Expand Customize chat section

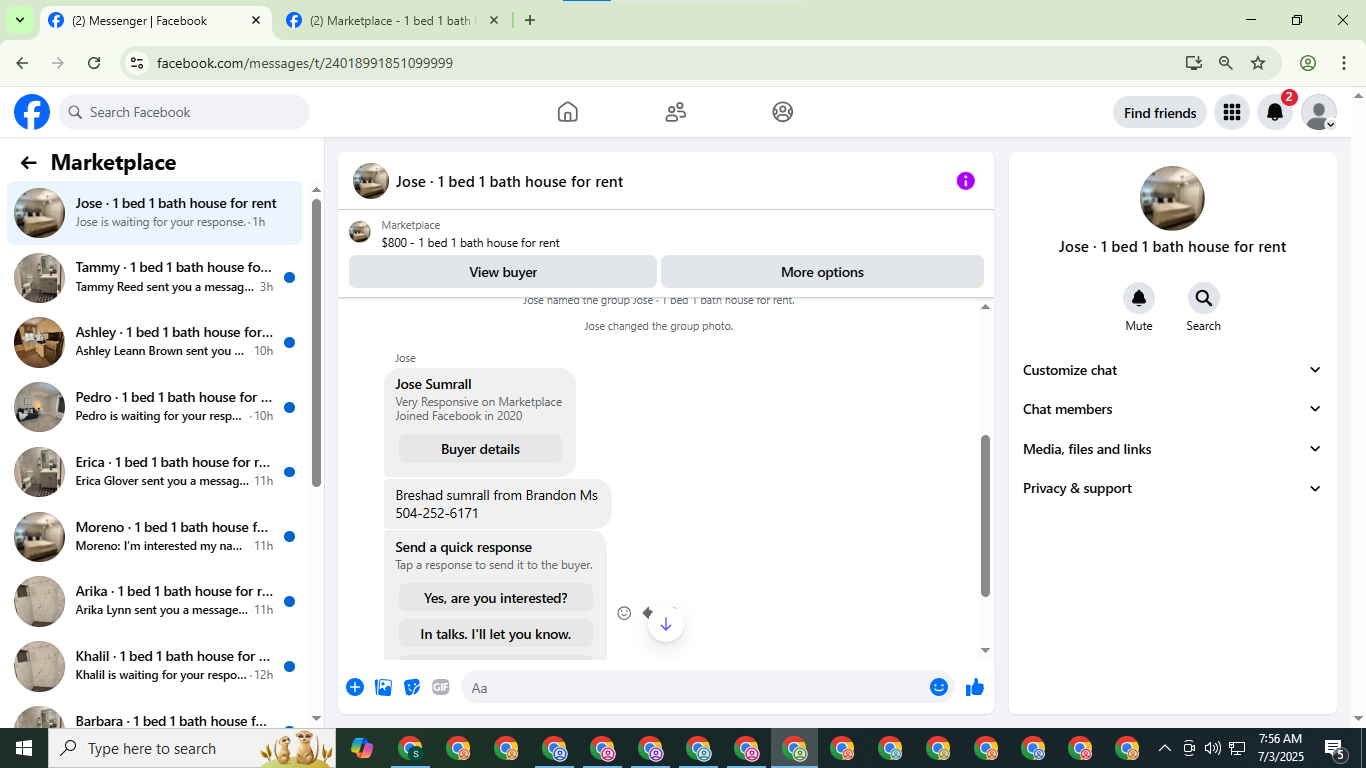coord(1172,370)
